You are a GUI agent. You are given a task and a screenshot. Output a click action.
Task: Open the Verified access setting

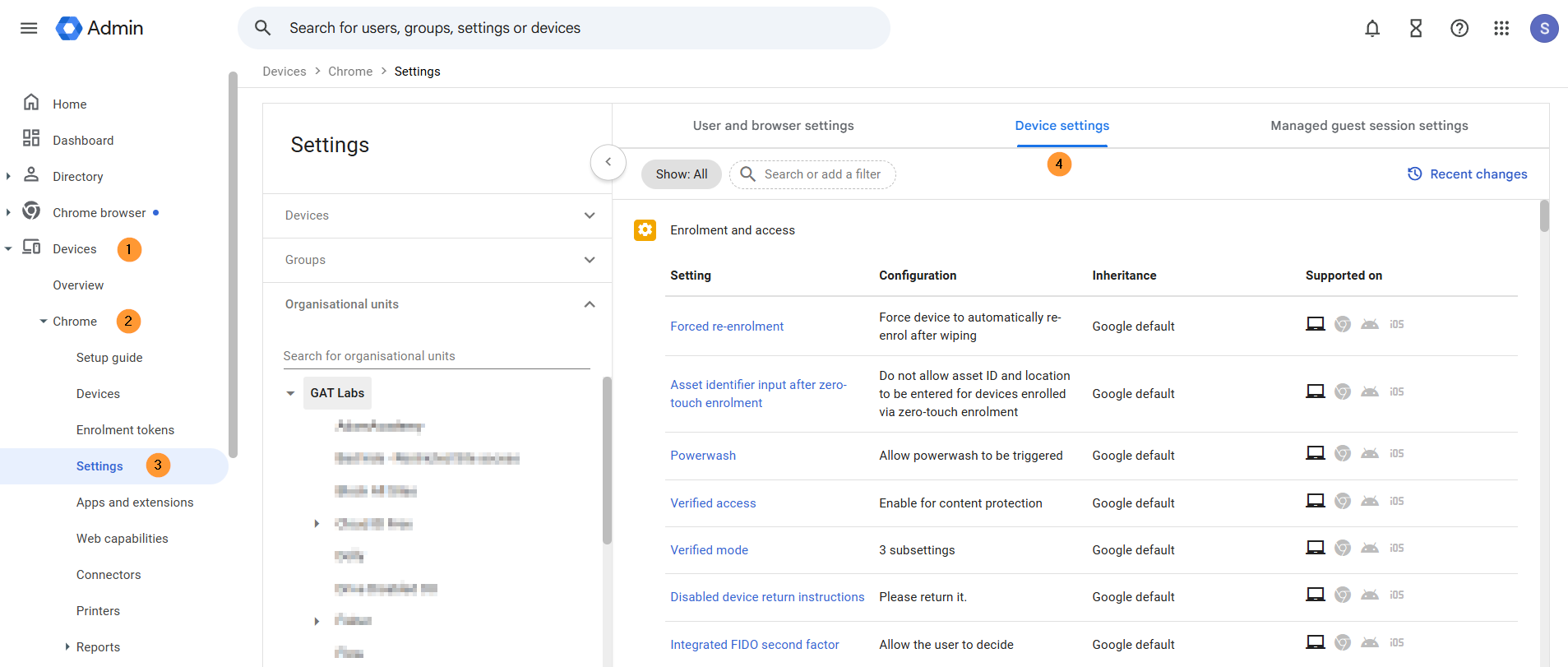pos(713,503)
